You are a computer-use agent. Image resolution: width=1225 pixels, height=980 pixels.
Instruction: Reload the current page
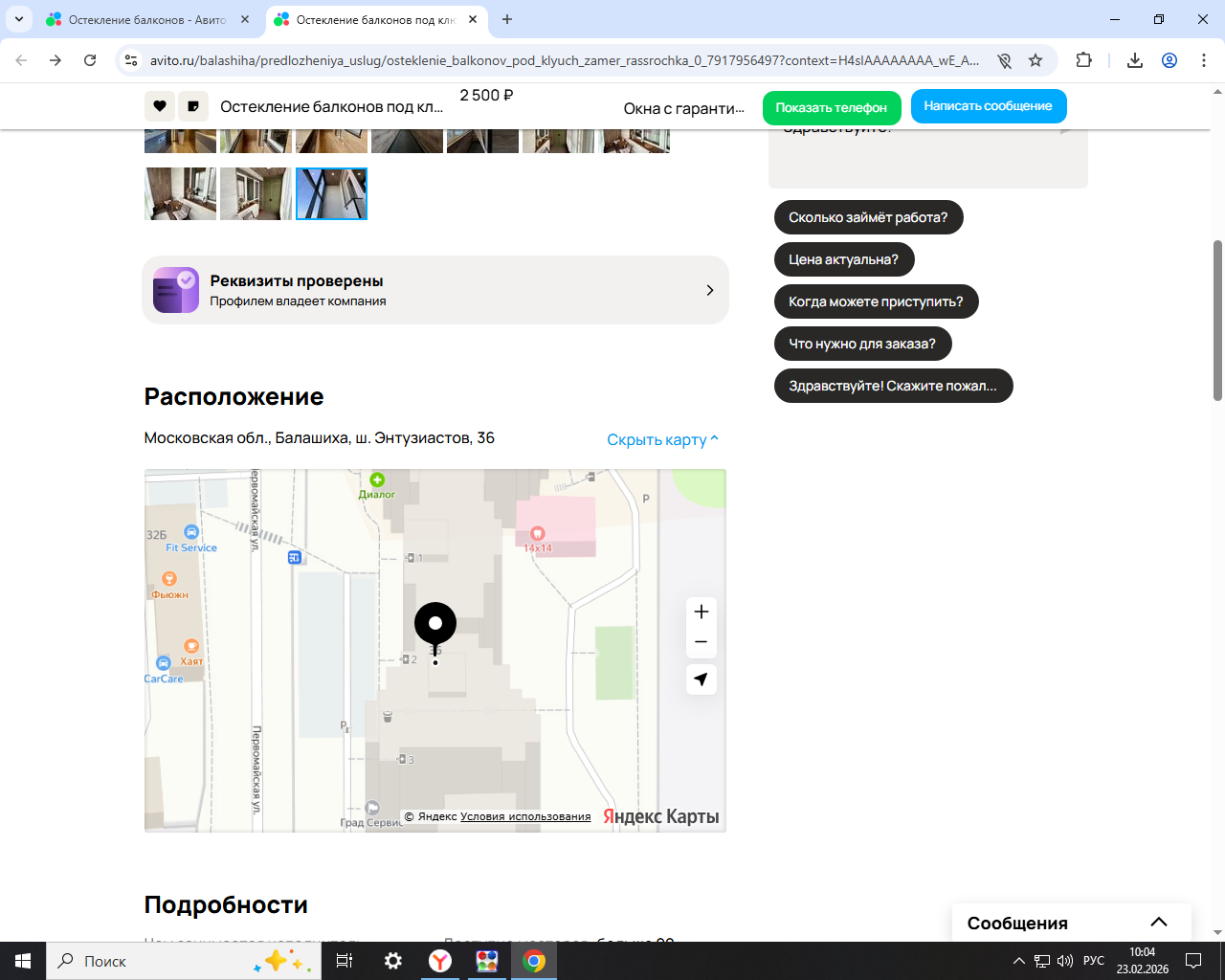coord(90,60)
